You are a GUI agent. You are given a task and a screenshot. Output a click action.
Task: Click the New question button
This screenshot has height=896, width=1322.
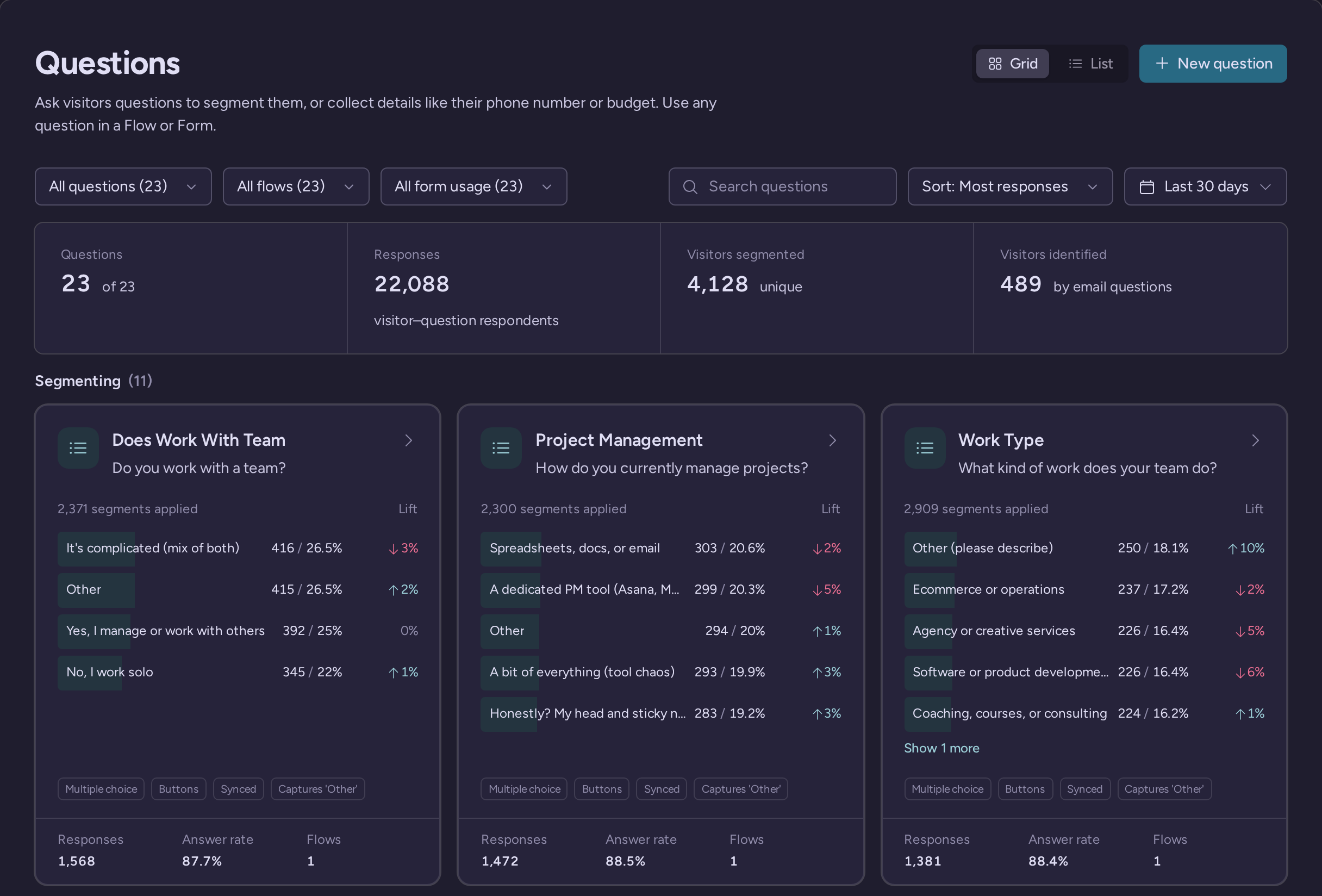pos(1213,64)
